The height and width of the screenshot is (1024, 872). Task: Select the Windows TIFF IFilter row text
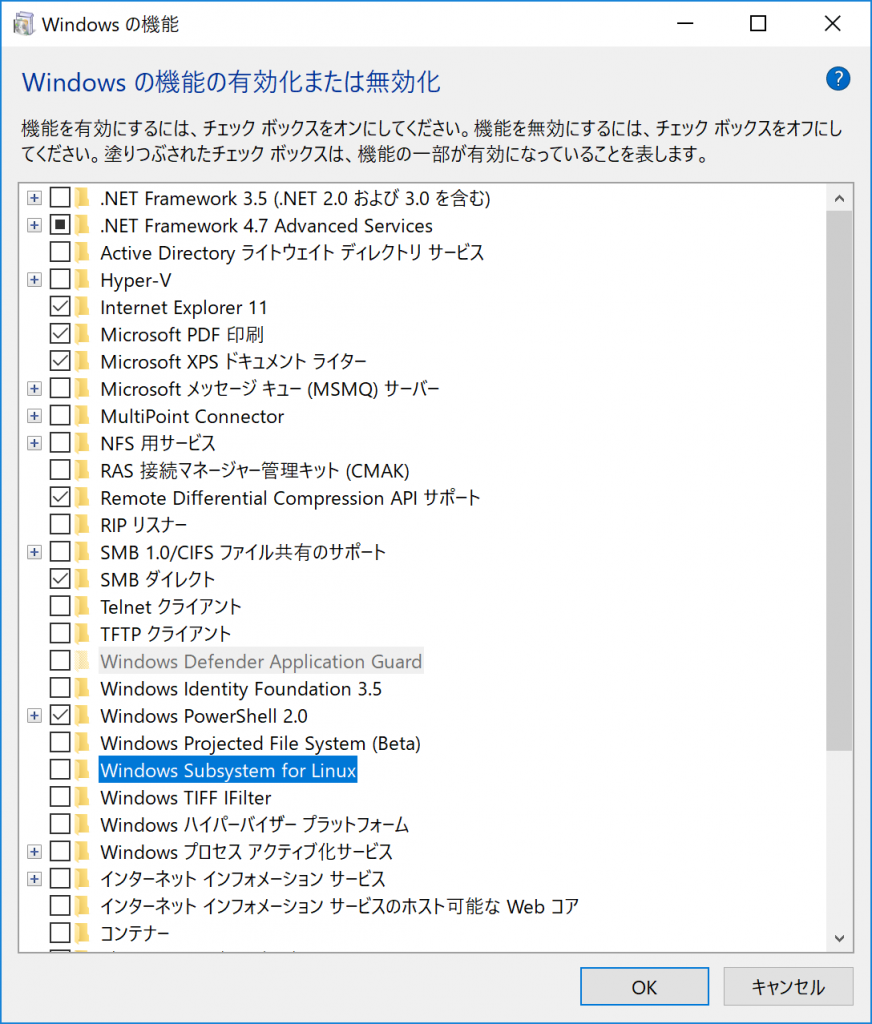coord(186,797)
